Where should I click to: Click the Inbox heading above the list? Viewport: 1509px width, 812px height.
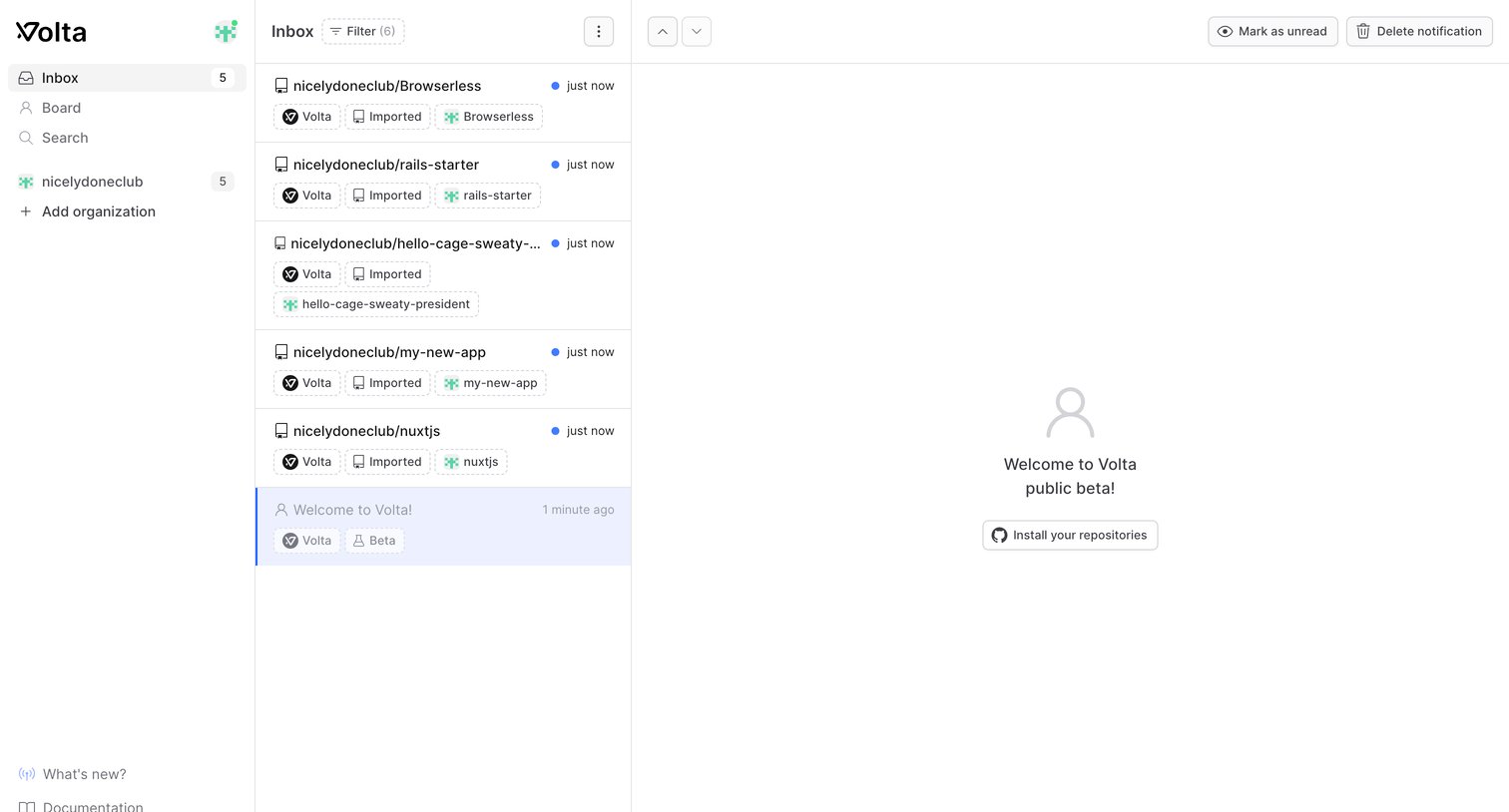(x=292, y=32)
